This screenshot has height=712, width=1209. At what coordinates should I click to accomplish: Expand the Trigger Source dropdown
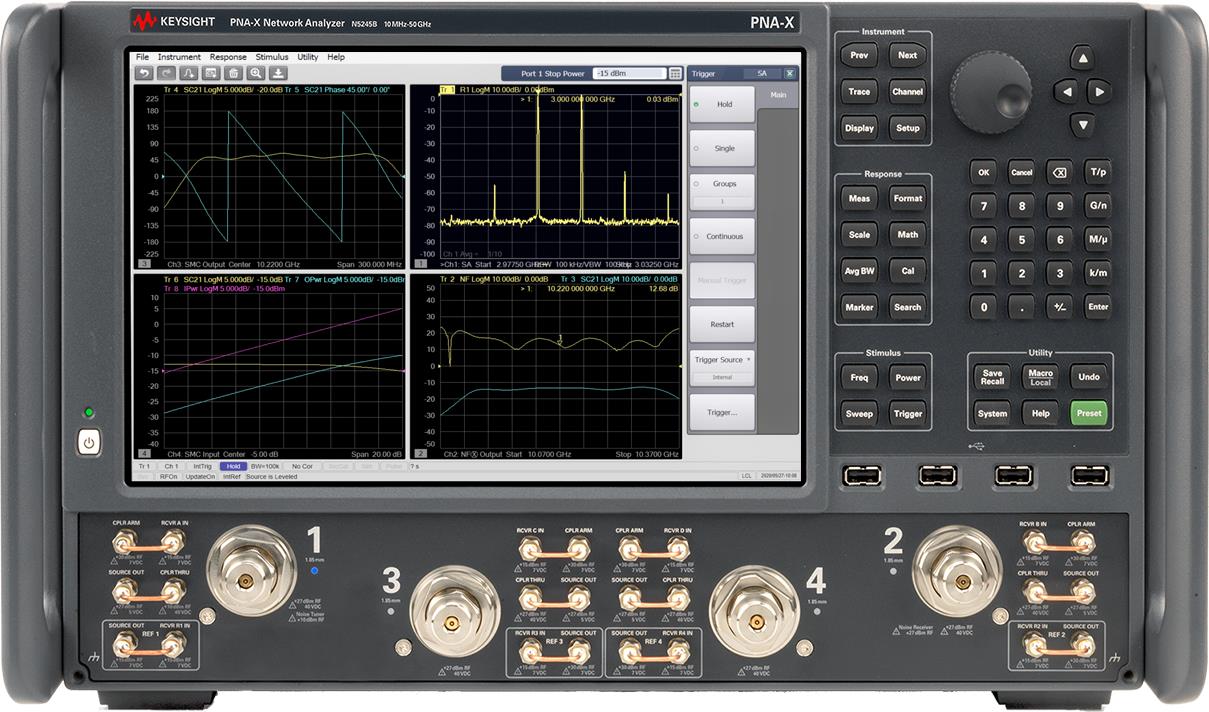(721, 364)
